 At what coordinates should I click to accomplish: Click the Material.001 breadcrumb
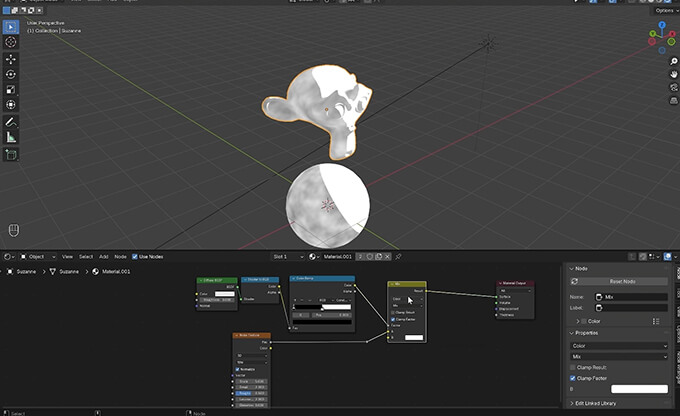click(x=111, y=272)
